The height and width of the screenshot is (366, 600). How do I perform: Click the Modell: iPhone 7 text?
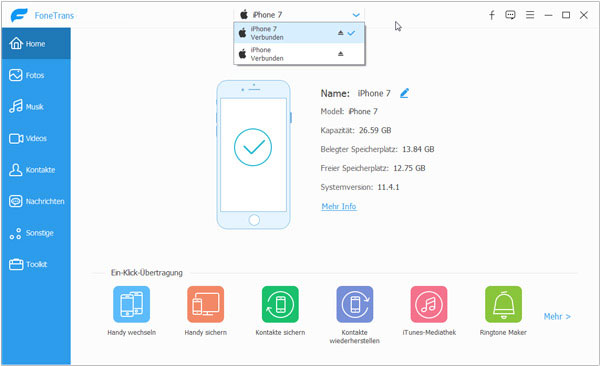coord(349,111)
